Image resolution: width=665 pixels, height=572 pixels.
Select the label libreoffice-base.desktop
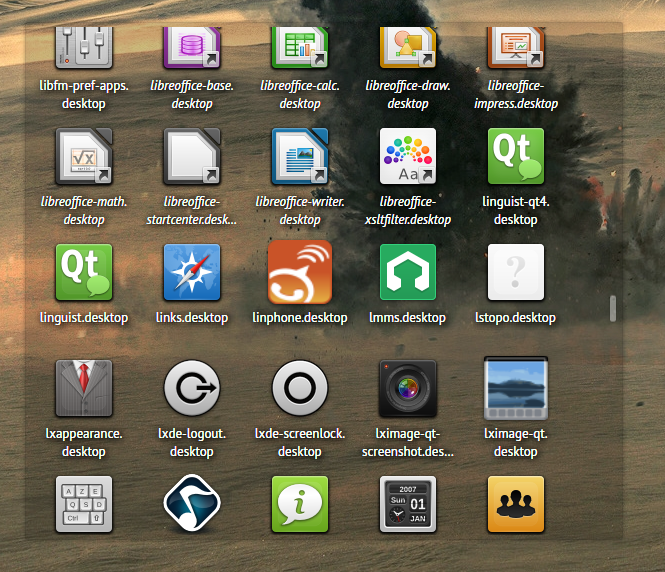point(192,95)
